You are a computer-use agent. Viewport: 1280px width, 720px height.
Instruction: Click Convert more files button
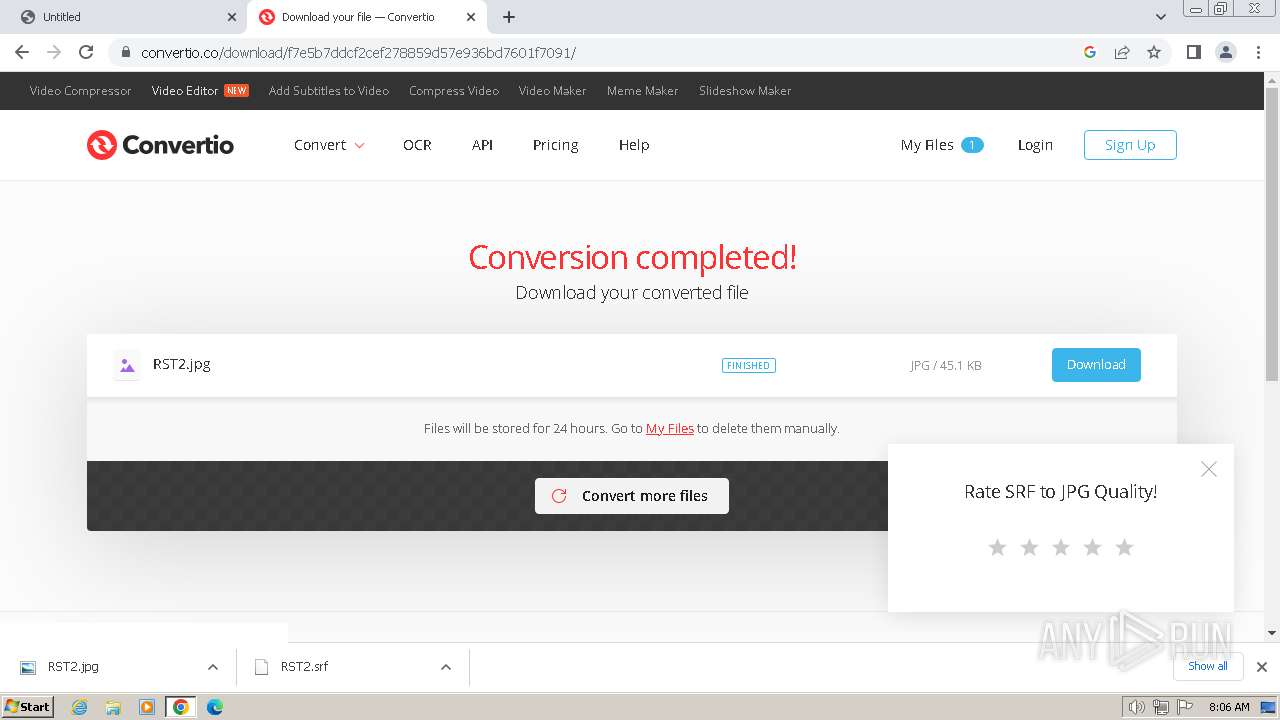click(632, 496)
